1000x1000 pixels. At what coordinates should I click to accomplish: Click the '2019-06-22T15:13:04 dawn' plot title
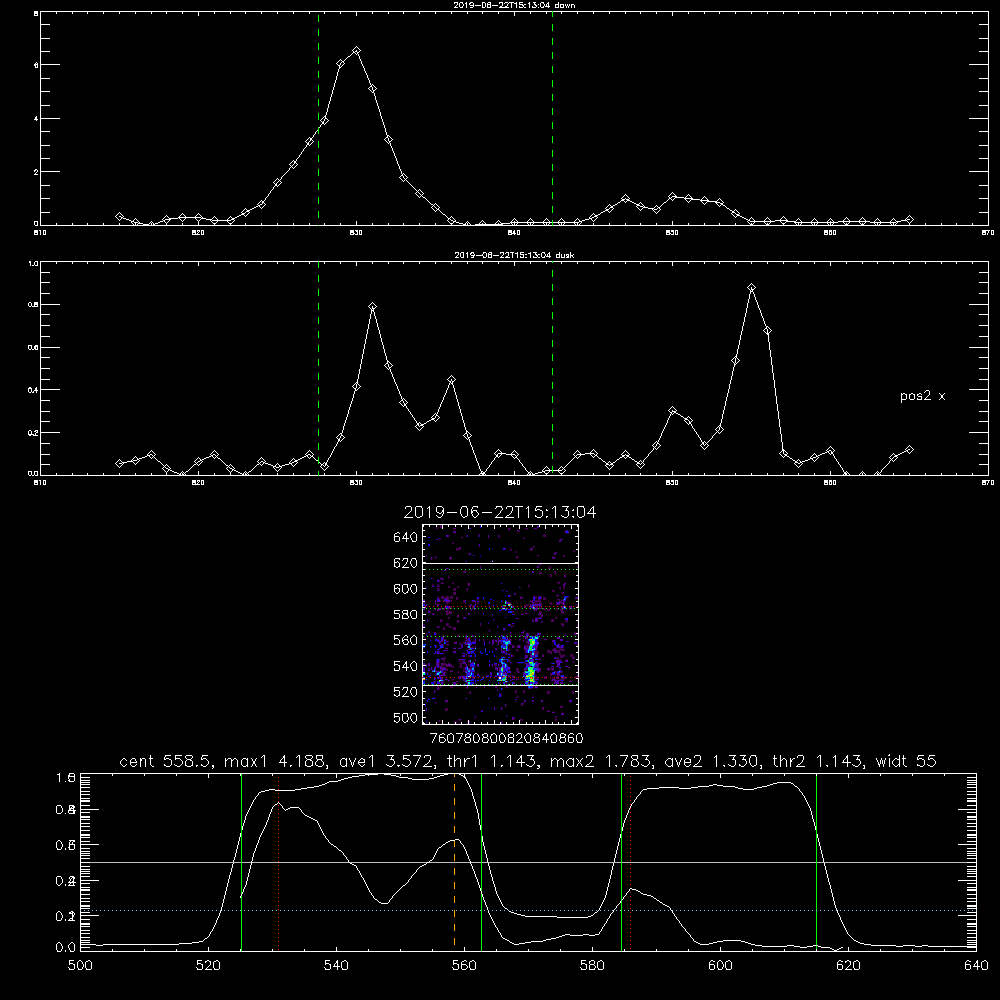(x=514, y=5)
